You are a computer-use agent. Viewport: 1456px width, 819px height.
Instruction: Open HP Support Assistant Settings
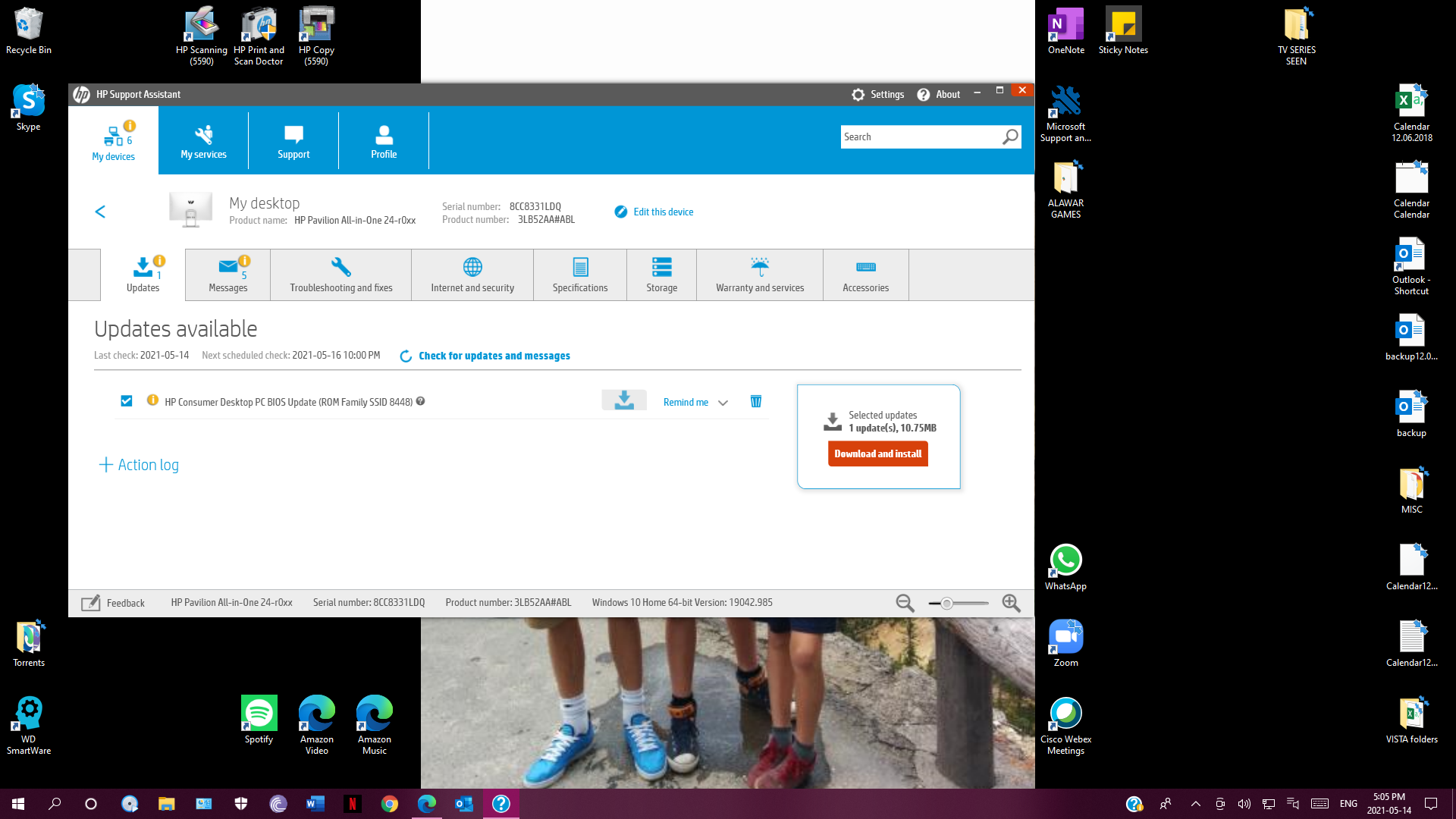click(877, 94)
